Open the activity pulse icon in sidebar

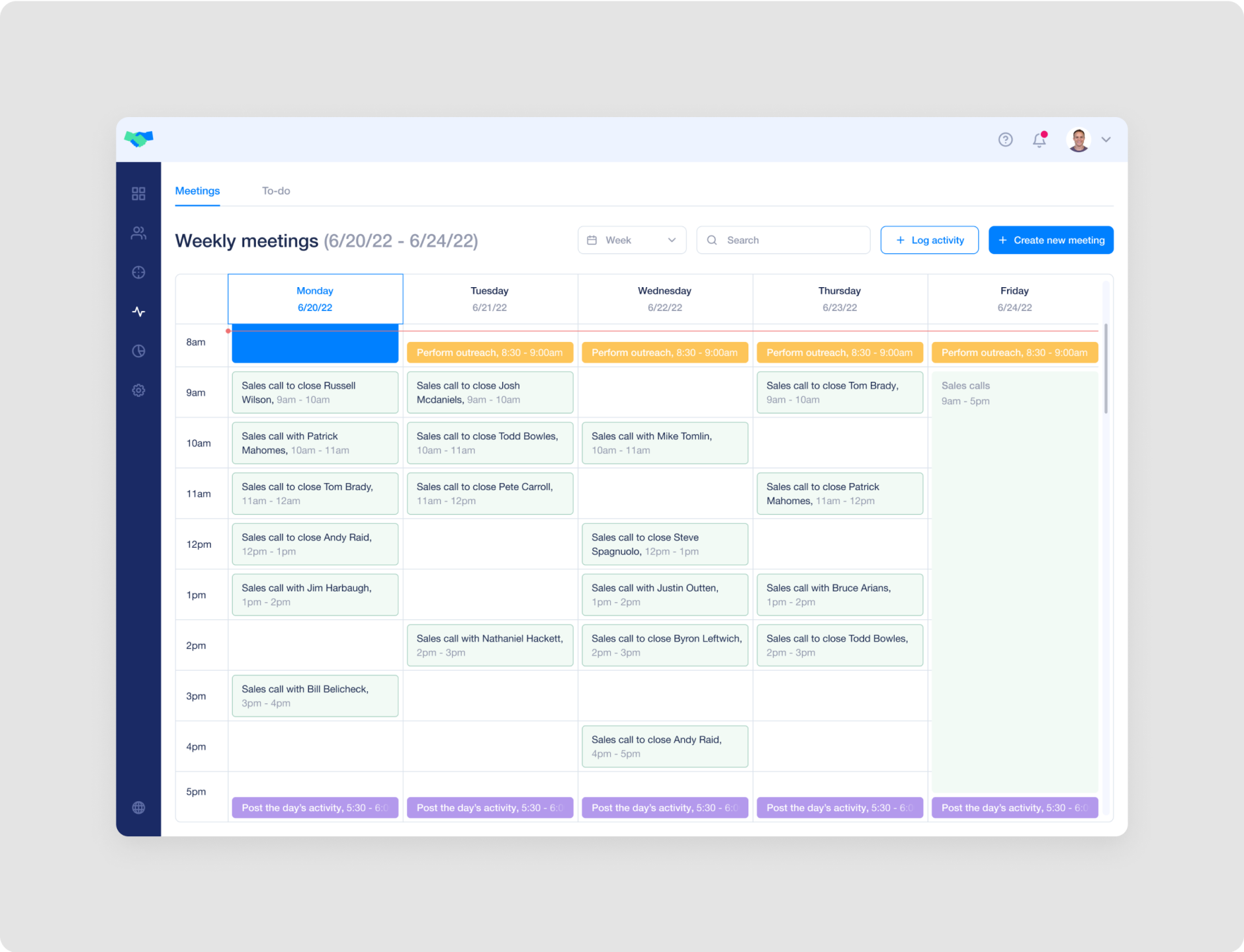pyautogui.click(x=138, y=311)
